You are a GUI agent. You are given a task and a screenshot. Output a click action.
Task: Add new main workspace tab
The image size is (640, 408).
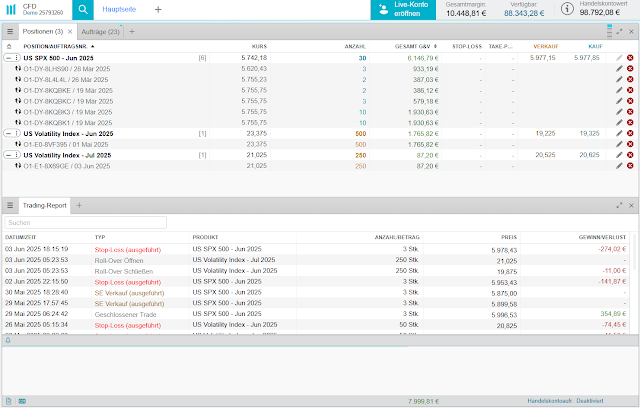158,9
